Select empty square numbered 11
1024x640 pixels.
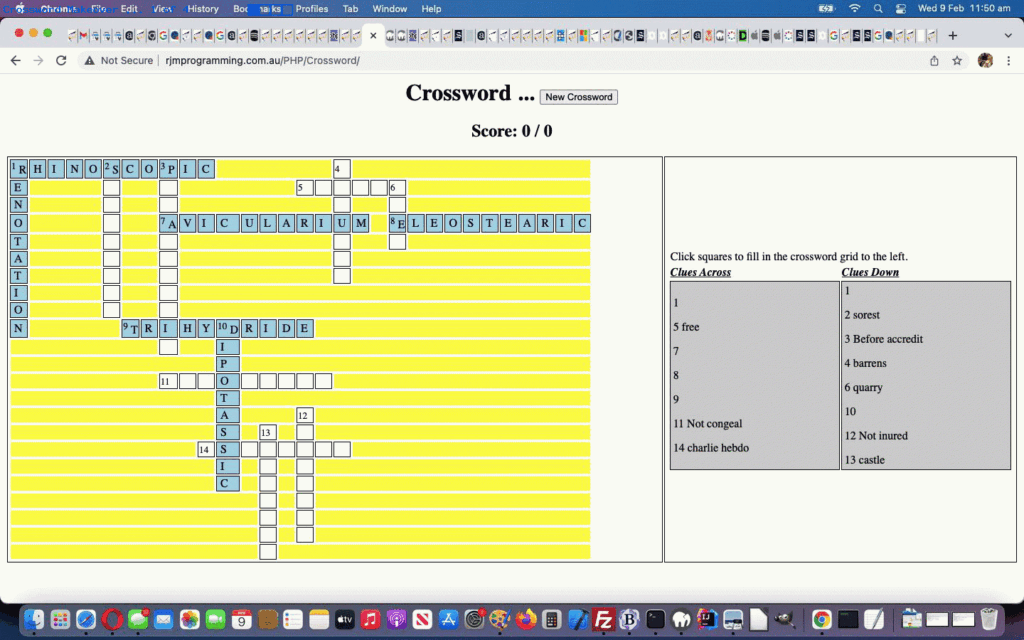168,381
